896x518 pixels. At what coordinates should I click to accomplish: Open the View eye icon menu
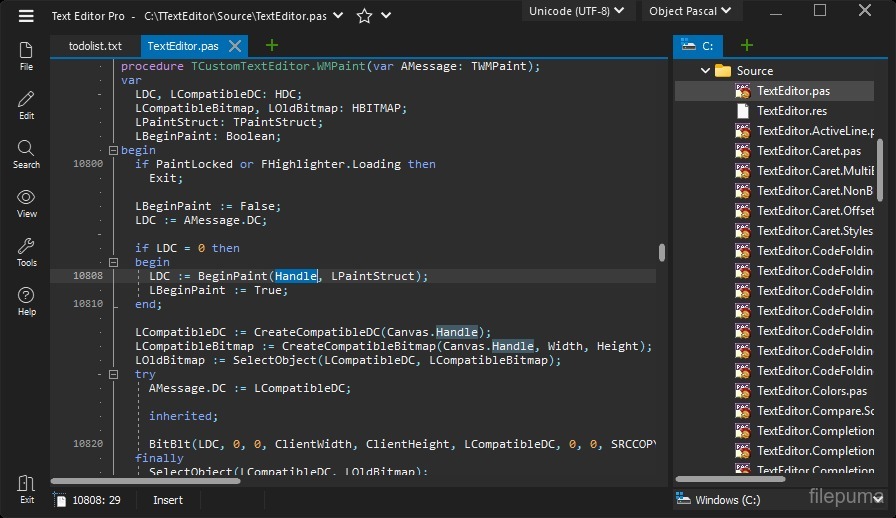pyautogui.click(x=26, y=202)
